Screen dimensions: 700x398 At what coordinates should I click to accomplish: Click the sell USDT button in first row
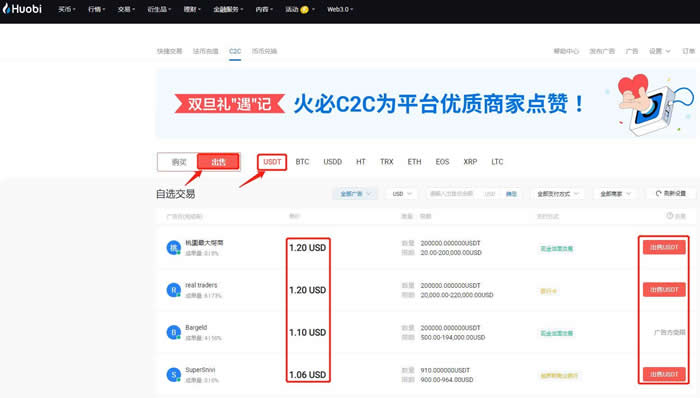[664, 247]
